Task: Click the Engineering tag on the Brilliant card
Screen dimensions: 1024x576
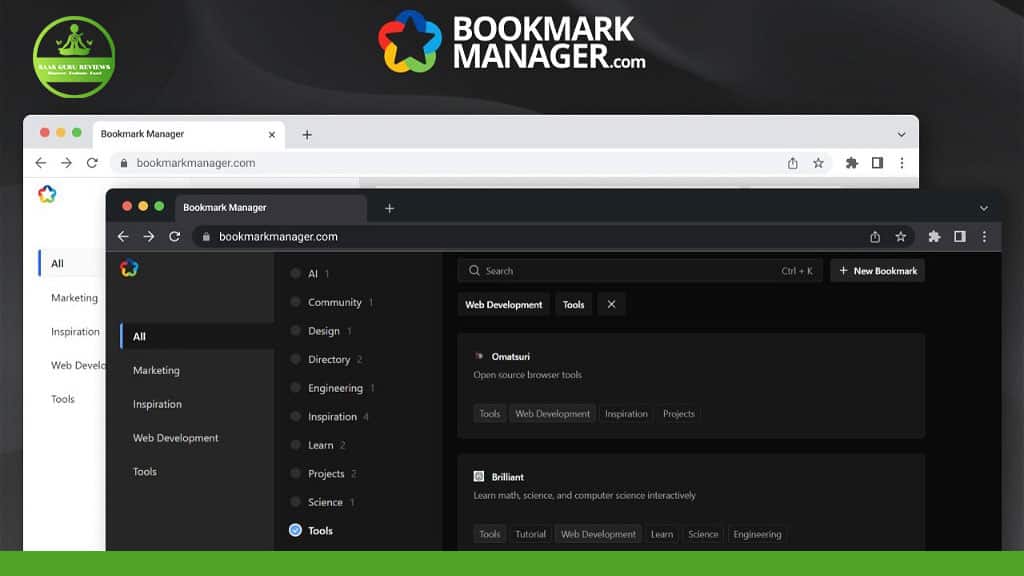Action: (757, 534)
